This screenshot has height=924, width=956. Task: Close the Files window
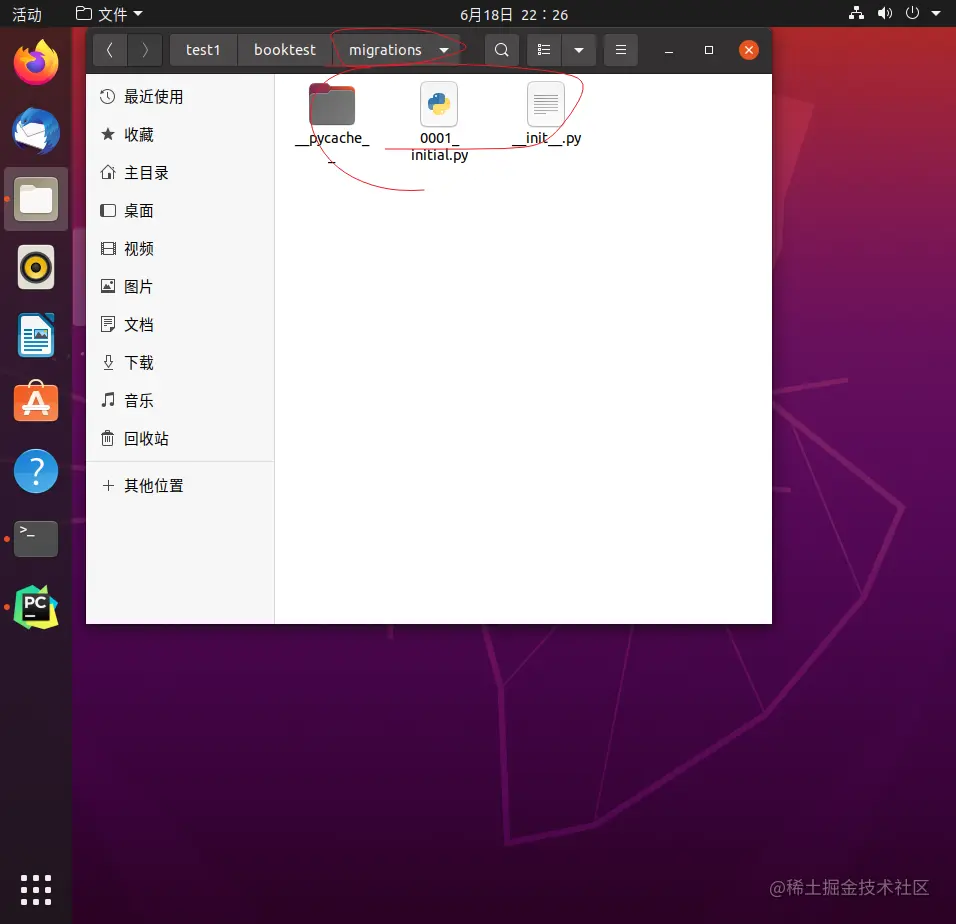(x=749, y=50)
